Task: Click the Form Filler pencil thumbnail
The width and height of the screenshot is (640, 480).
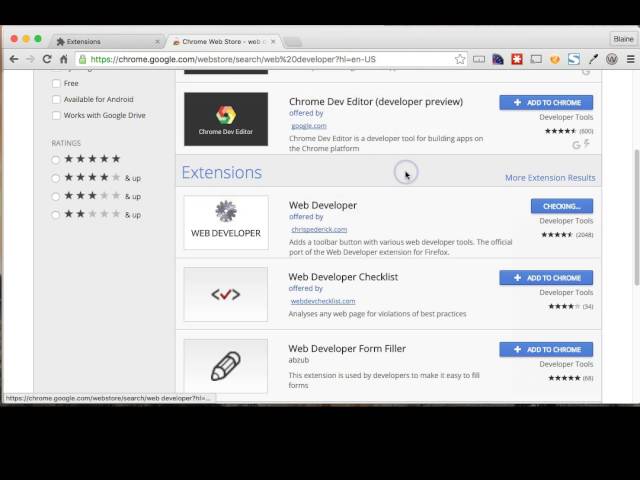Action: (x=226, y=366)
